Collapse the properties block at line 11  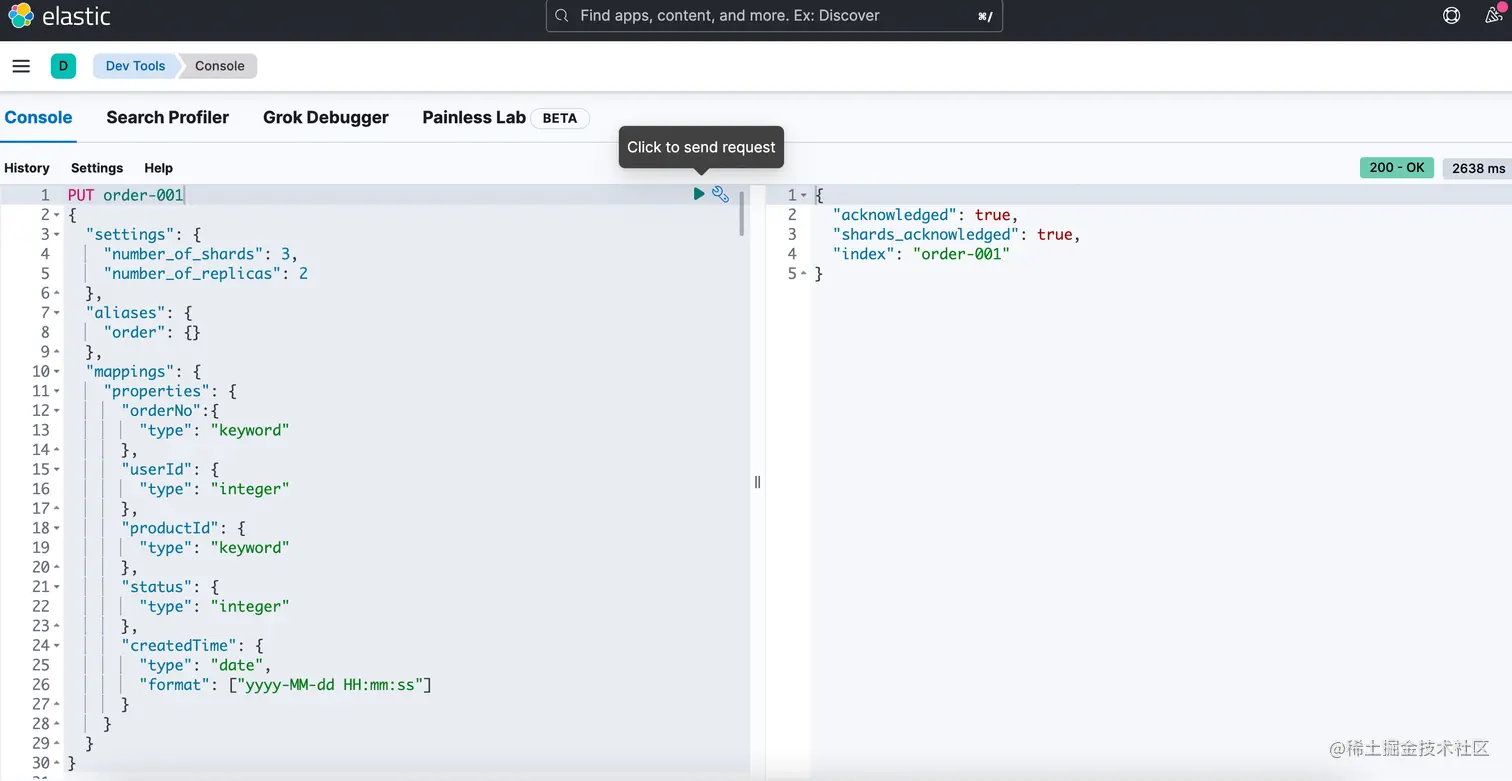click(56, 391)
